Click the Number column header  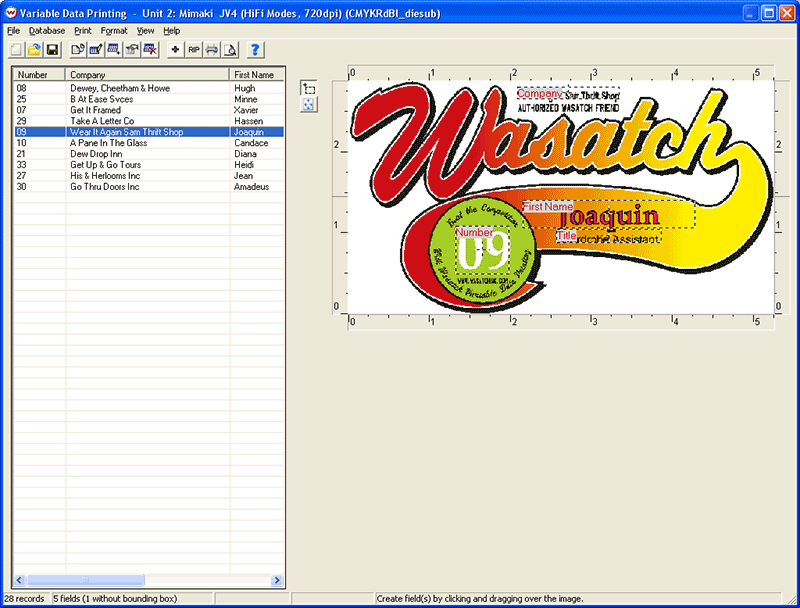click(x=39, y=74)
